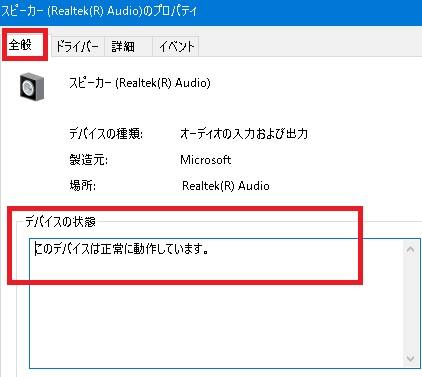This screenshot has height=377, width=422.
Task: Click the up arrow in the status scrollbar
Action: tap(411, 249)
